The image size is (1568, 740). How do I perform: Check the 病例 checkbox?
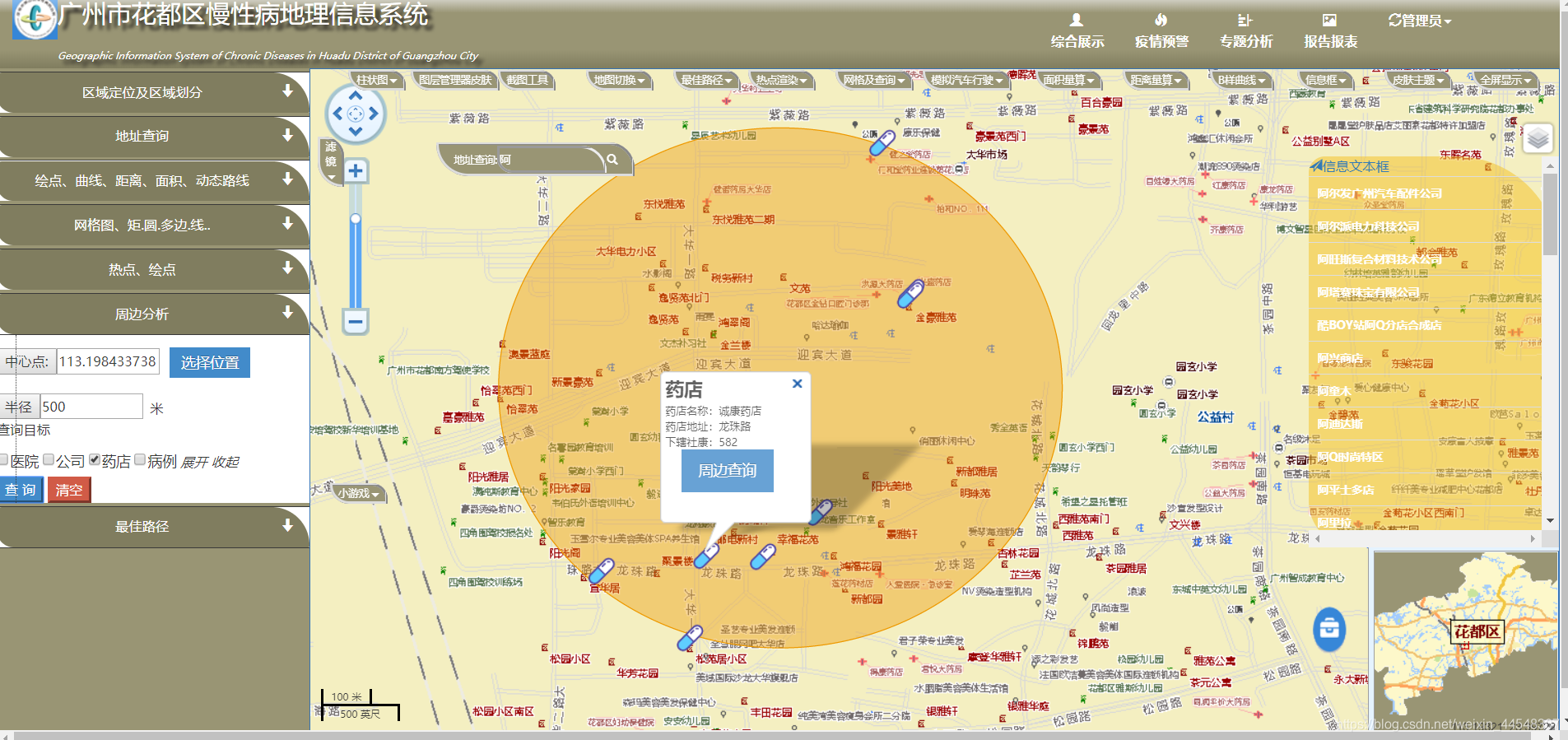click(x=140, y=460)
